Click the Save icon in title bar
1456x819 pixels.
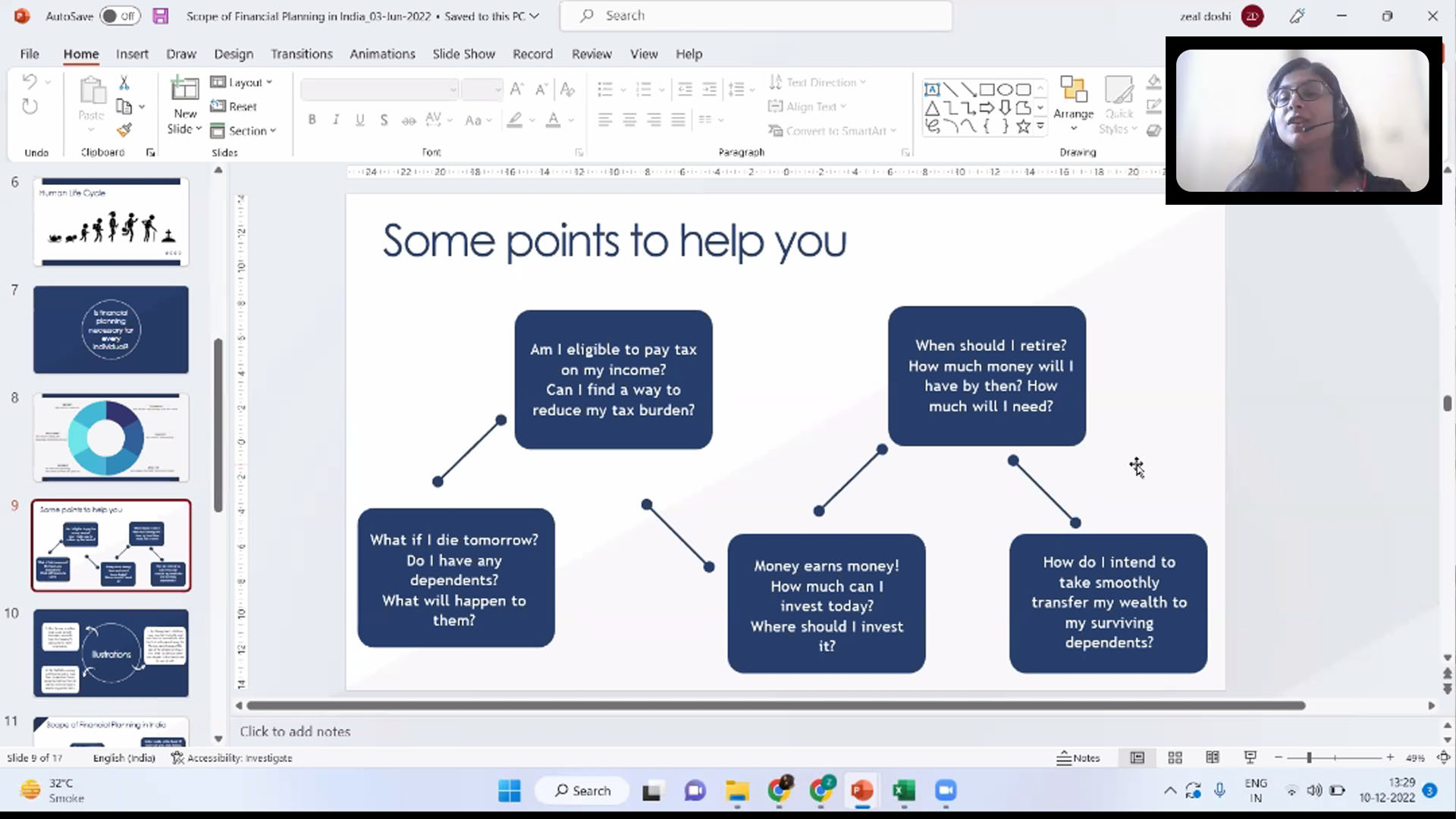tap(160, 16)
